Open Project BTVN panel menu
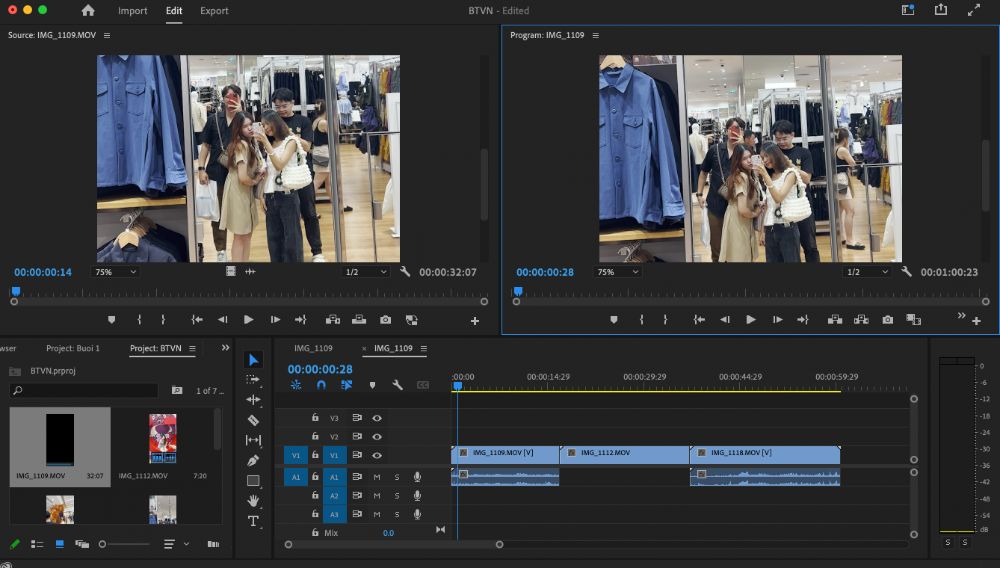 [x=192, y=348]
